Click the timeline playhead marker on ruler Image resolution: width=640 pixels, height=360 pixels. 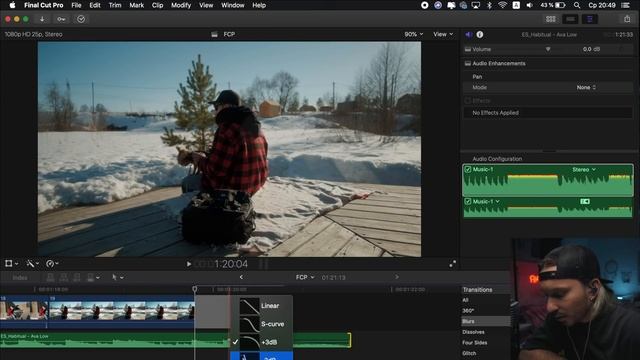pyautogui.click(x=195, y=289)
